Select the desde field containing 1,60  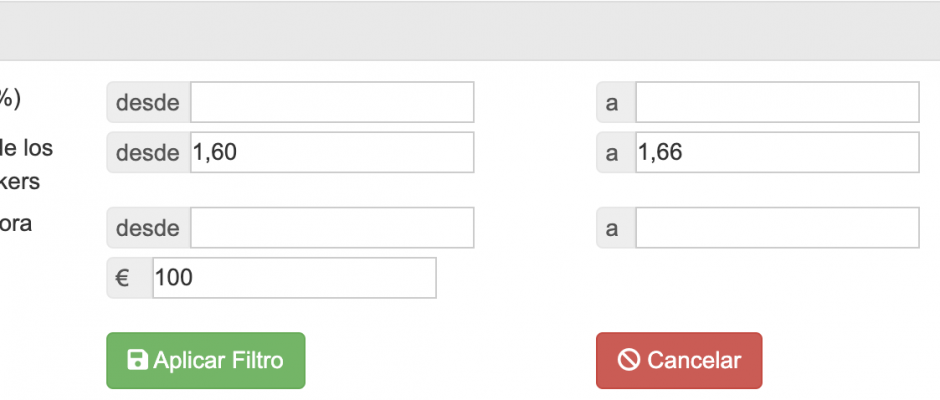tap(332, 152)
